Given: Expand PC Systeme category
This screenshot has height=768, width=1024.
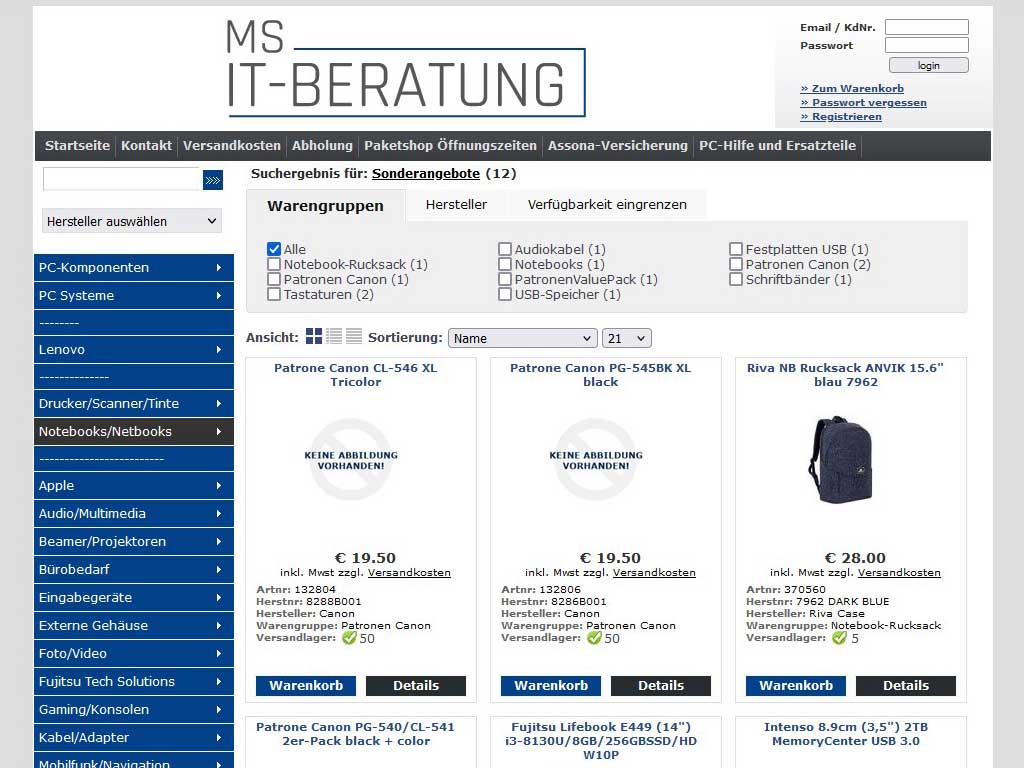Looking at the screenshot, I should coord(134,296).
